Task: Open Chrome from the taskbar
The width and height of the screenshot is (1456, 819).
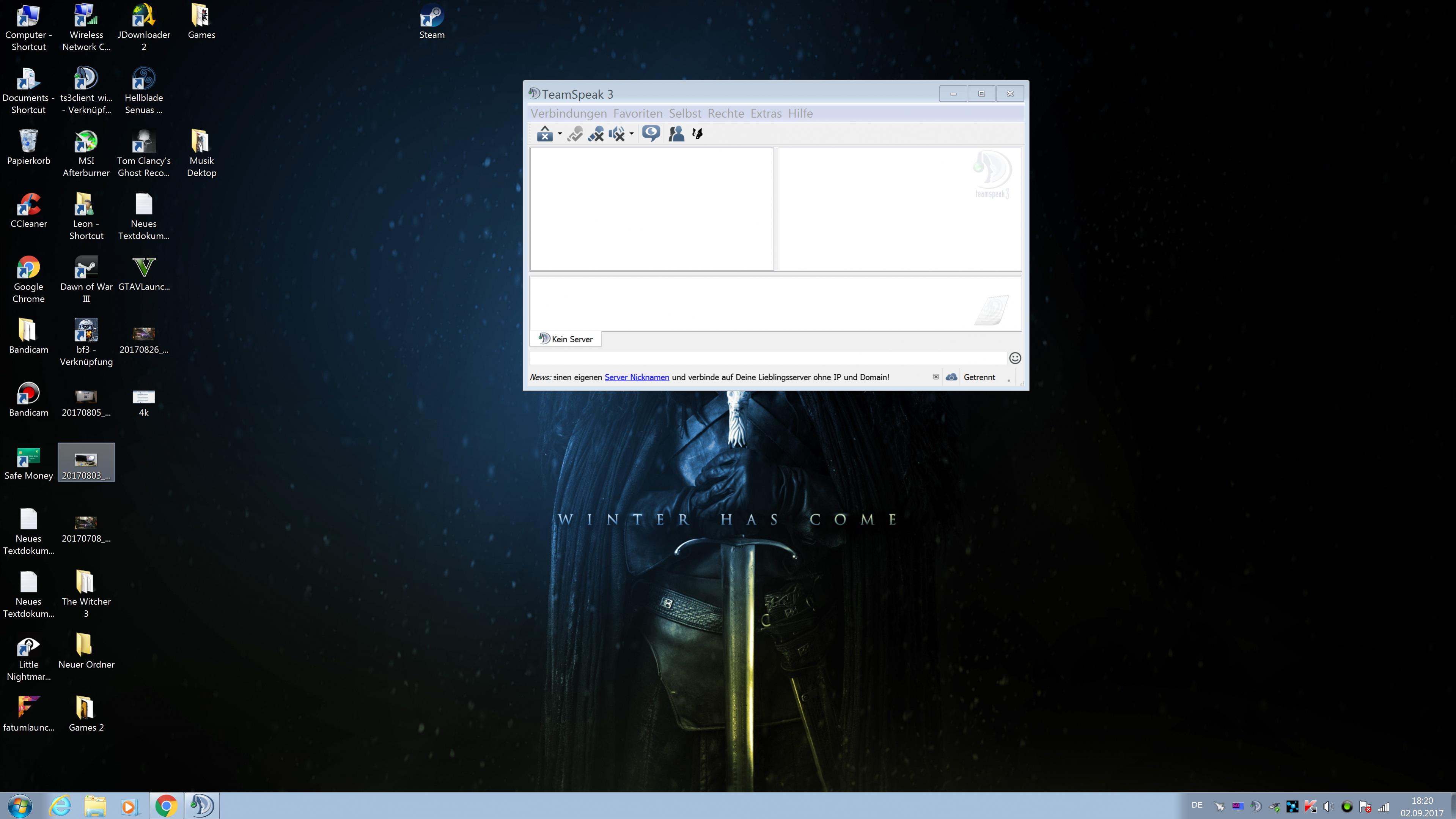Action: [166, 805]
